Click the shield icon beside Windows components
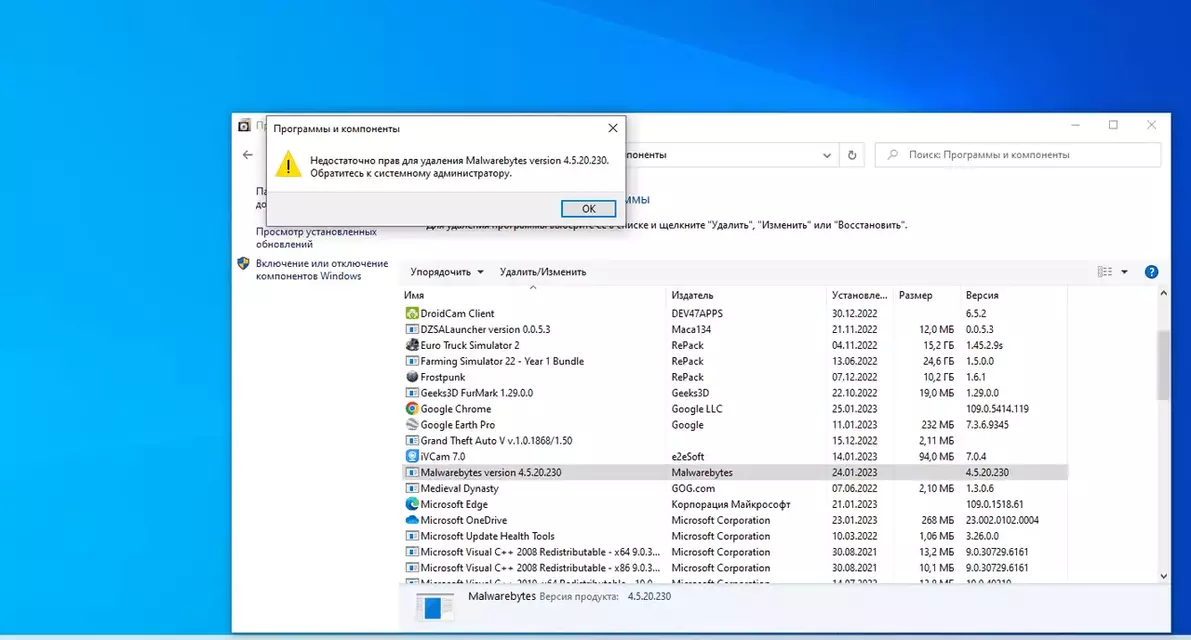 tap(243, 263)
